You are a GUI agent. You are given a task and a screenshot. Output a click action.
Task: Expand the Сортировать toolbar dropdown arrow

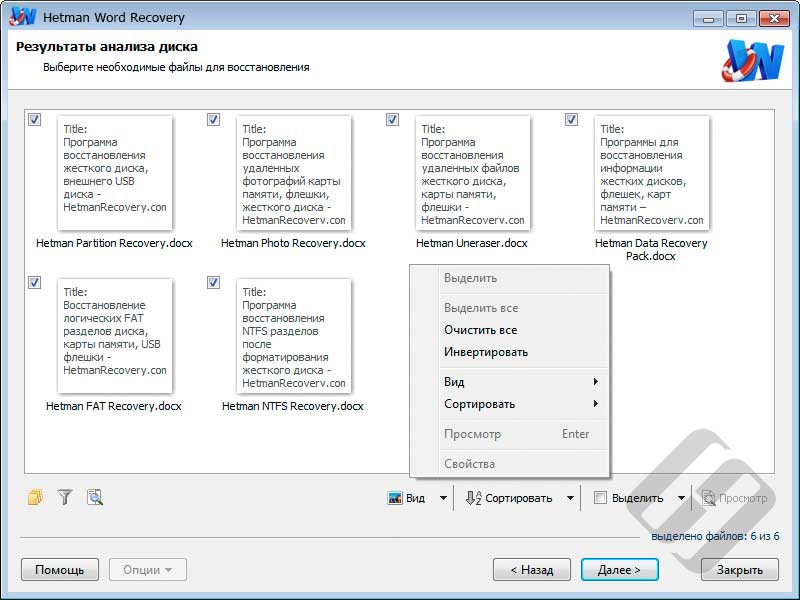(570, 498)
